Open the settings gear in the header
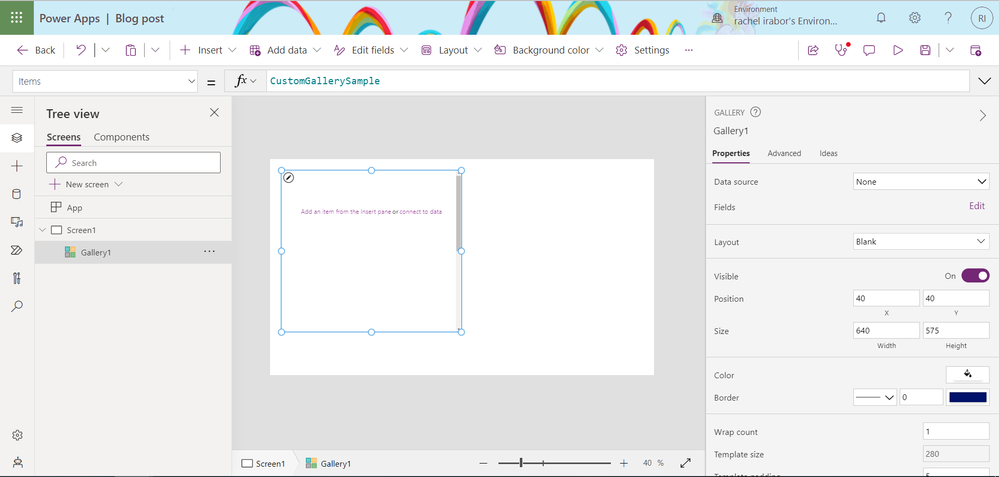The width and height of the screenshot is (999, 477). click(x=915, y=18)
